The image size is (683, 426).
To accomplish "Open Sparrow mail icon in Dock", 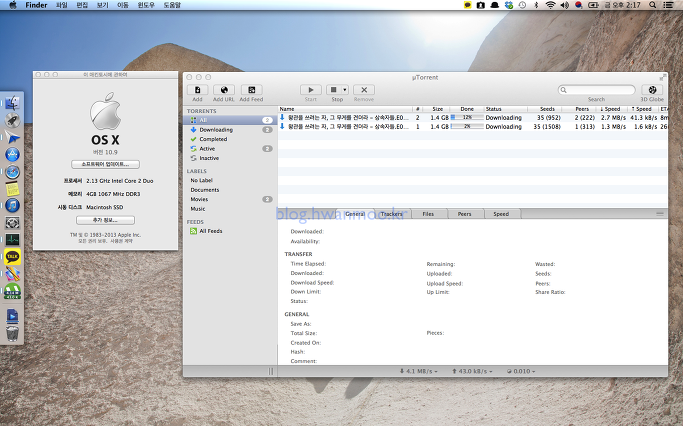I will 12,137.
